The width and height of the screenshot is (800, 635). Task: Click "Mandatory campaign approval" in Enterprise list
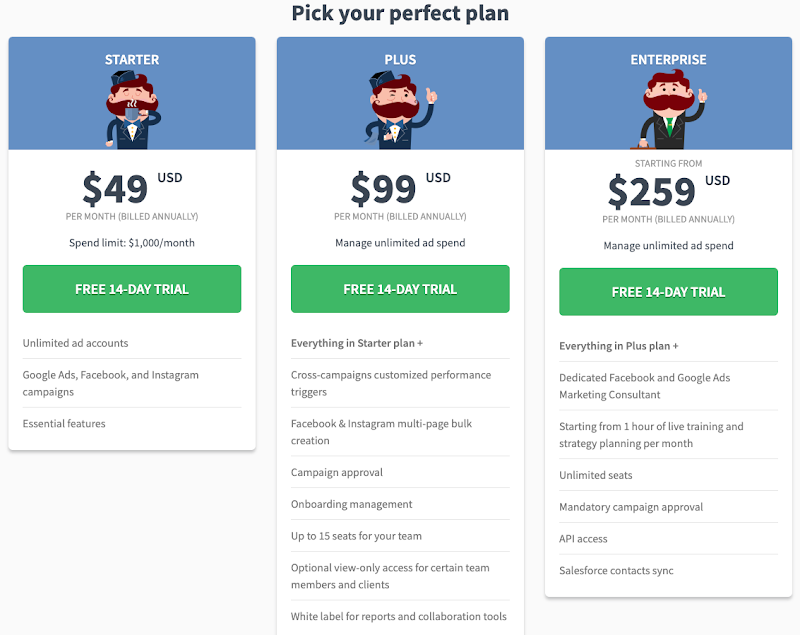click(631, 507)
